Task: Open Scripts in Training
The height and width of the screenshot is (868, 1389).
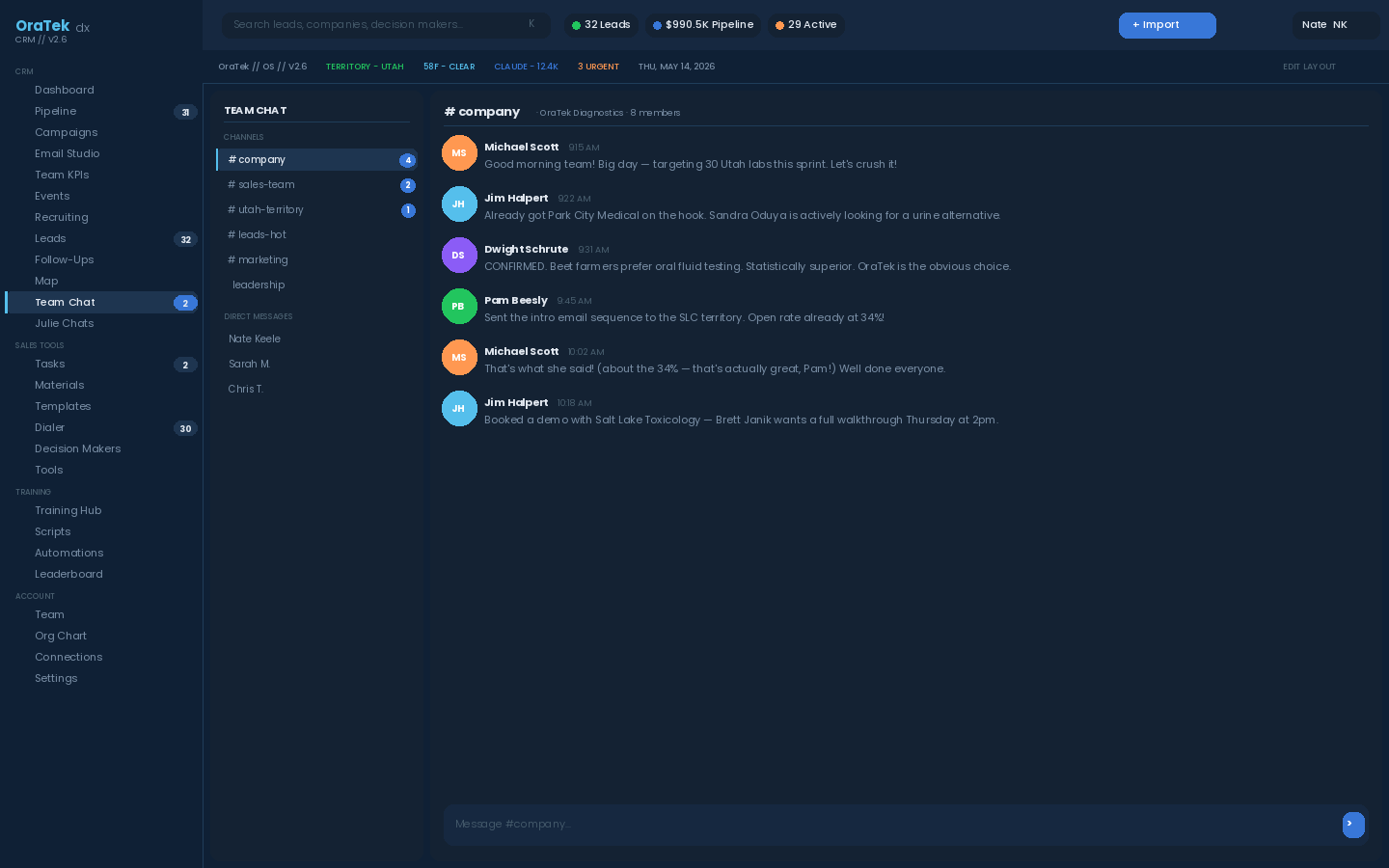Action: tap(101, 532)
